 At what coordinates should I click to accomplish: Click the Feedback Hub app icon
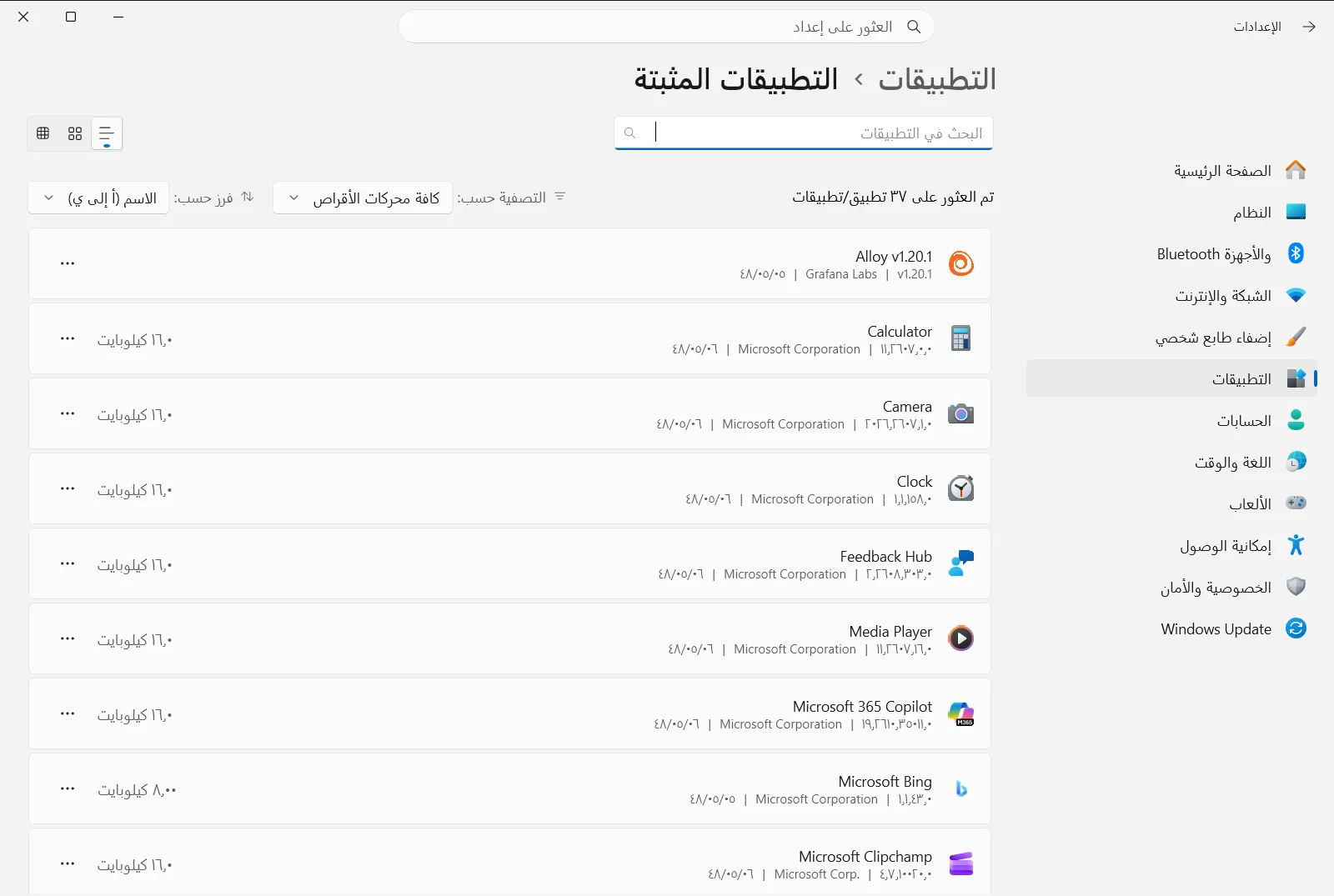pos(961,563)
